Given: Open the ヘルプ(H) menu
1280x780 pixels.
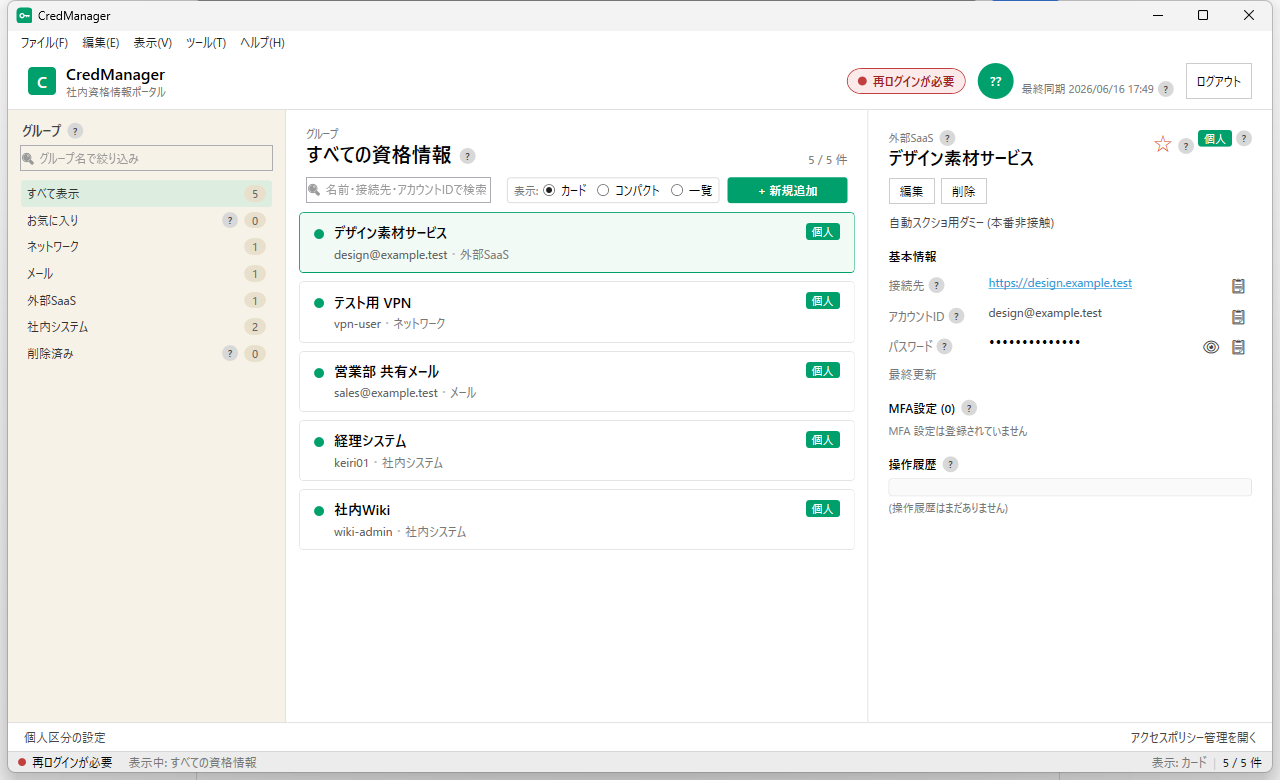Looking at the screenshot, I should click(262, 43).
